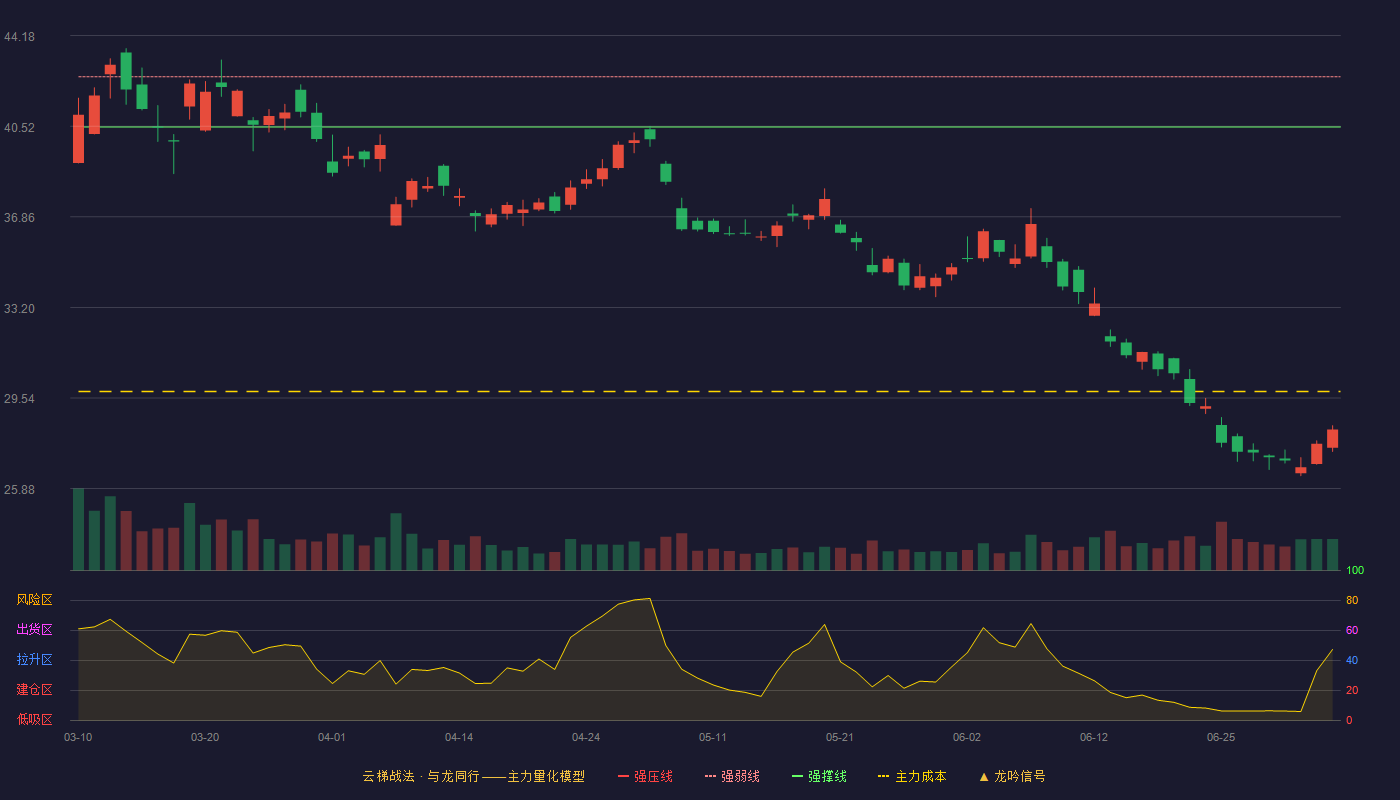Image resolution: width=1400 pixels, height=800 pixels.
Task: Click the 06-12 date label
Action: pyautogui.click(x=1094, y=737)
